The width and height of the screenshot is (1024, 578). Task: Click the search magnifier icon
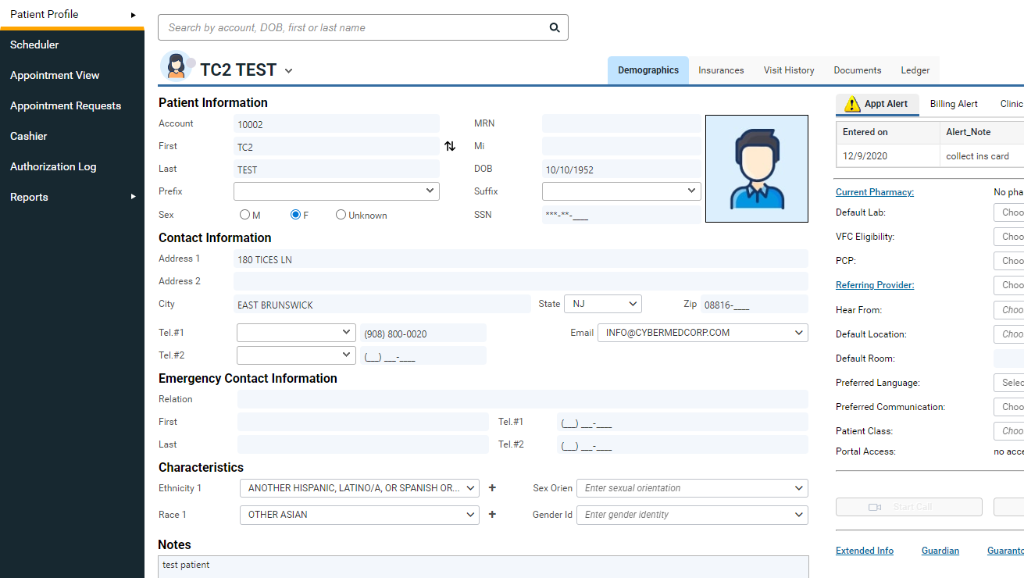554,27
